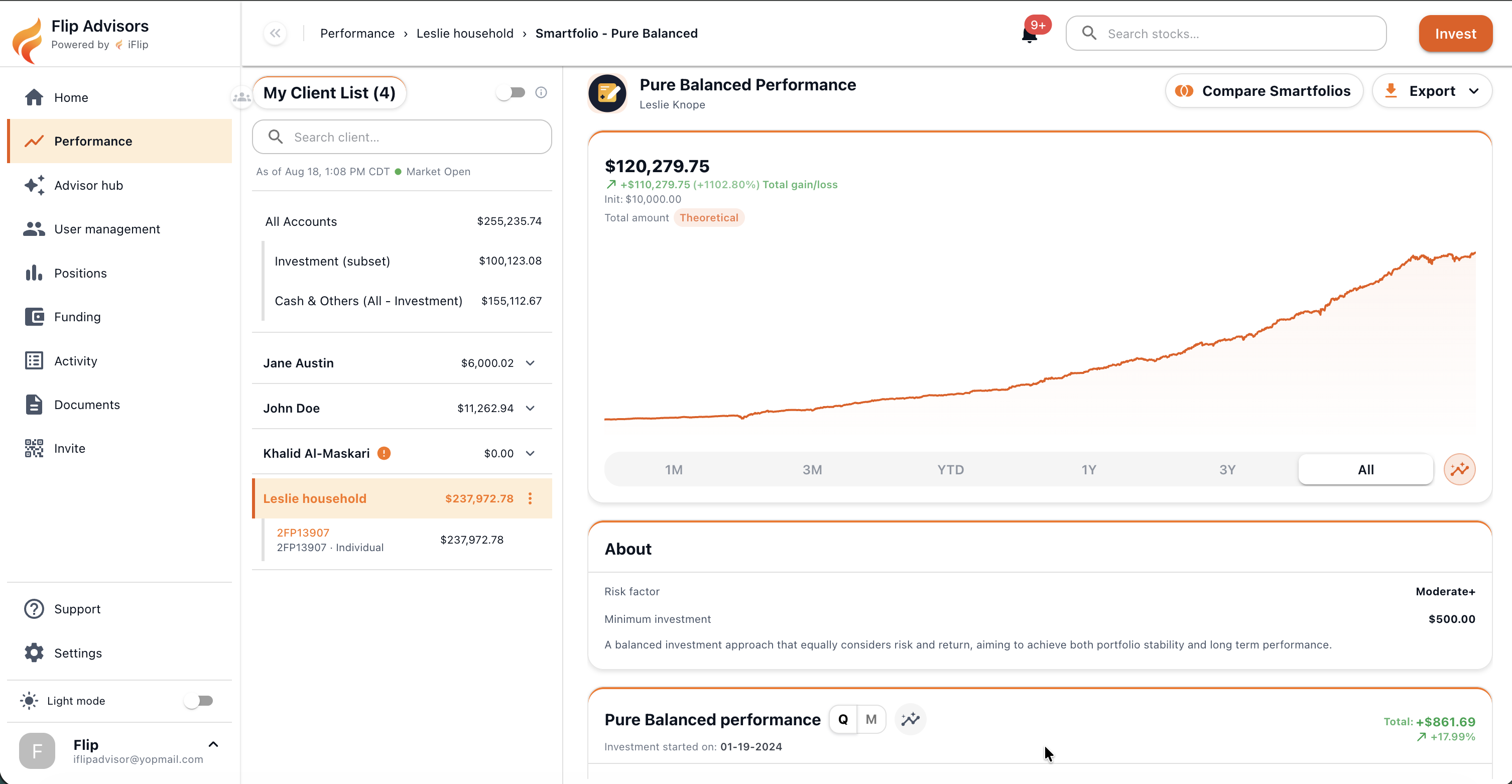Click the search magnifier in stocks field

(1089, 34)
